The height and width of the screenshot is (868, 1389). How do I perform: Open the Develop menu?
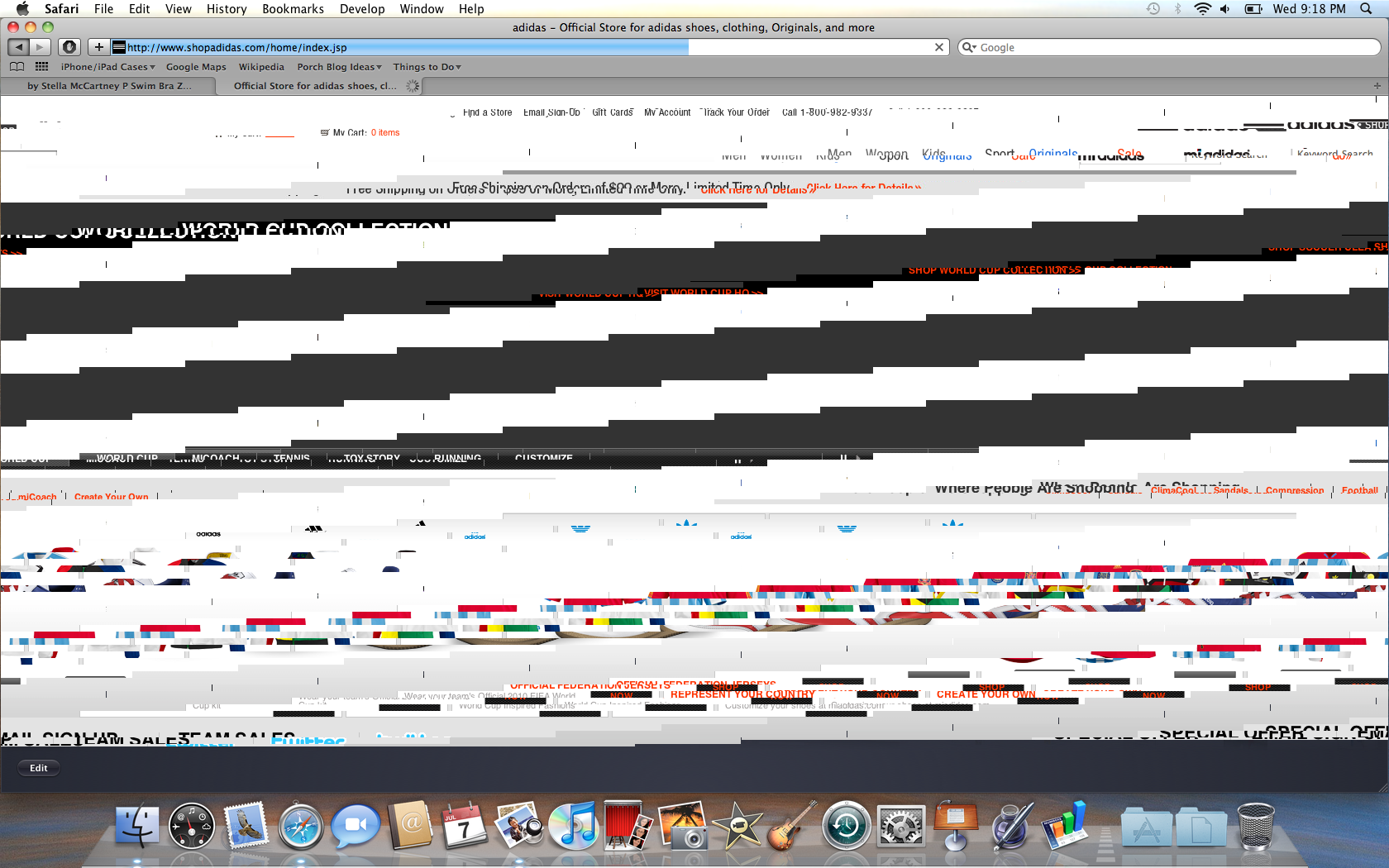tap(362, 8)
